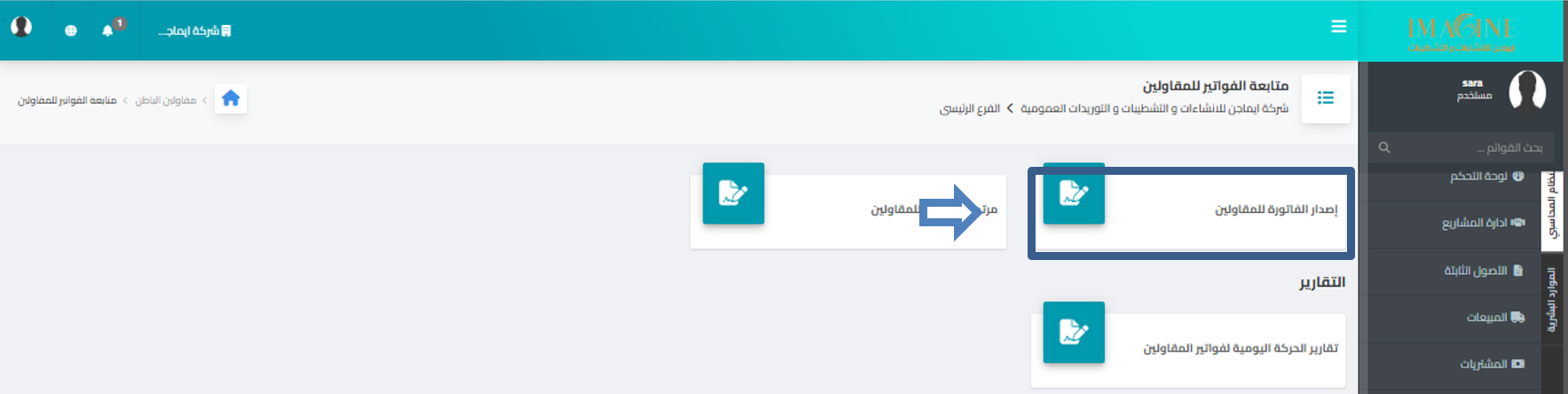
Task: Switch to the الموارد البشرية vertical tab
Action: coord(1552,299)
